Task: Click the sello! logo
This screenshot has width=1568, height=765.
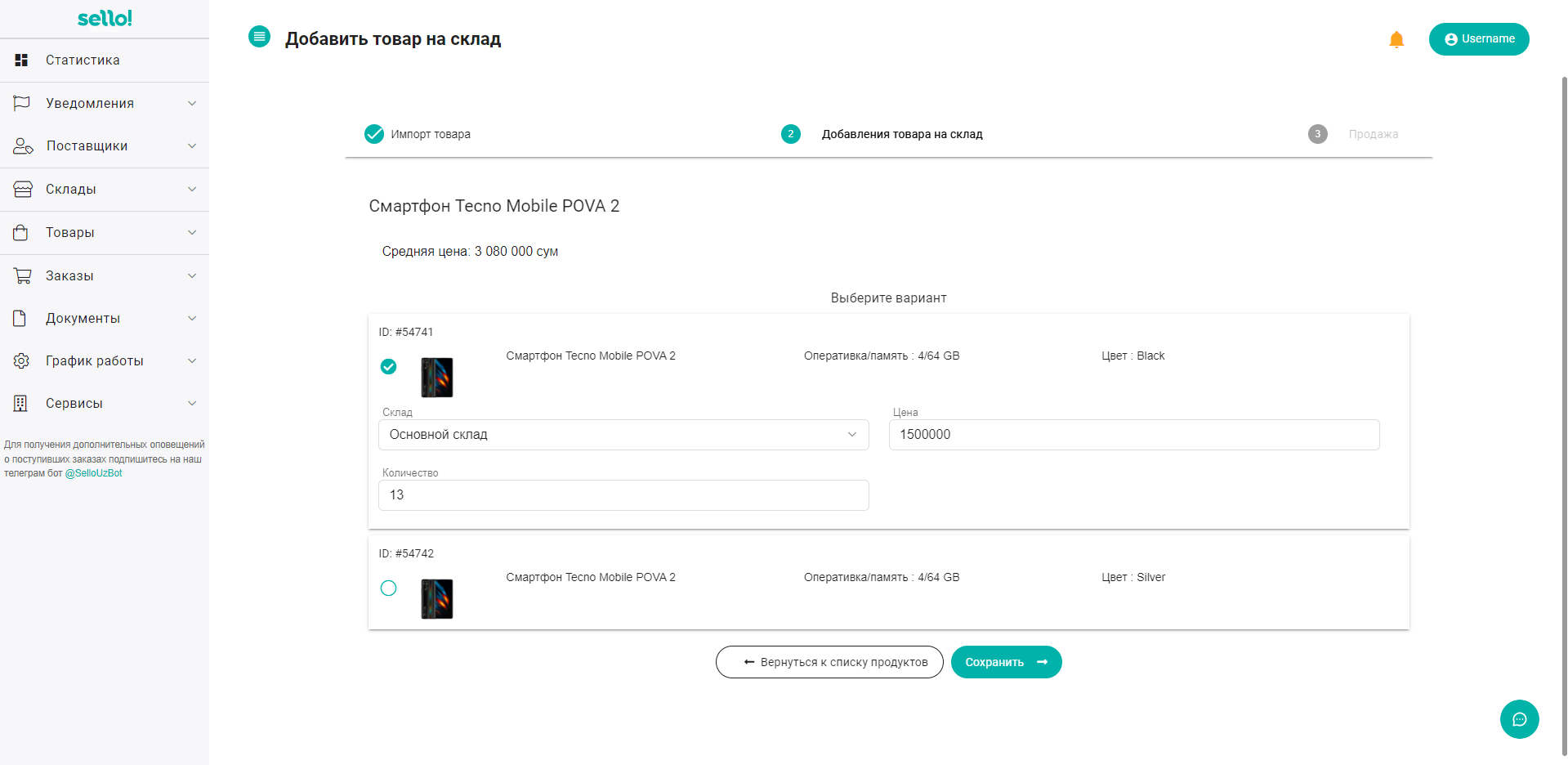Action: click(105, 18)
